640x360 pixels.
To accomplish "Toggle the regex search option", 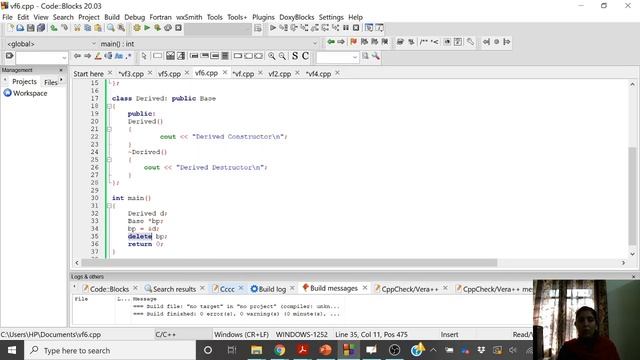I will point(129,56).
